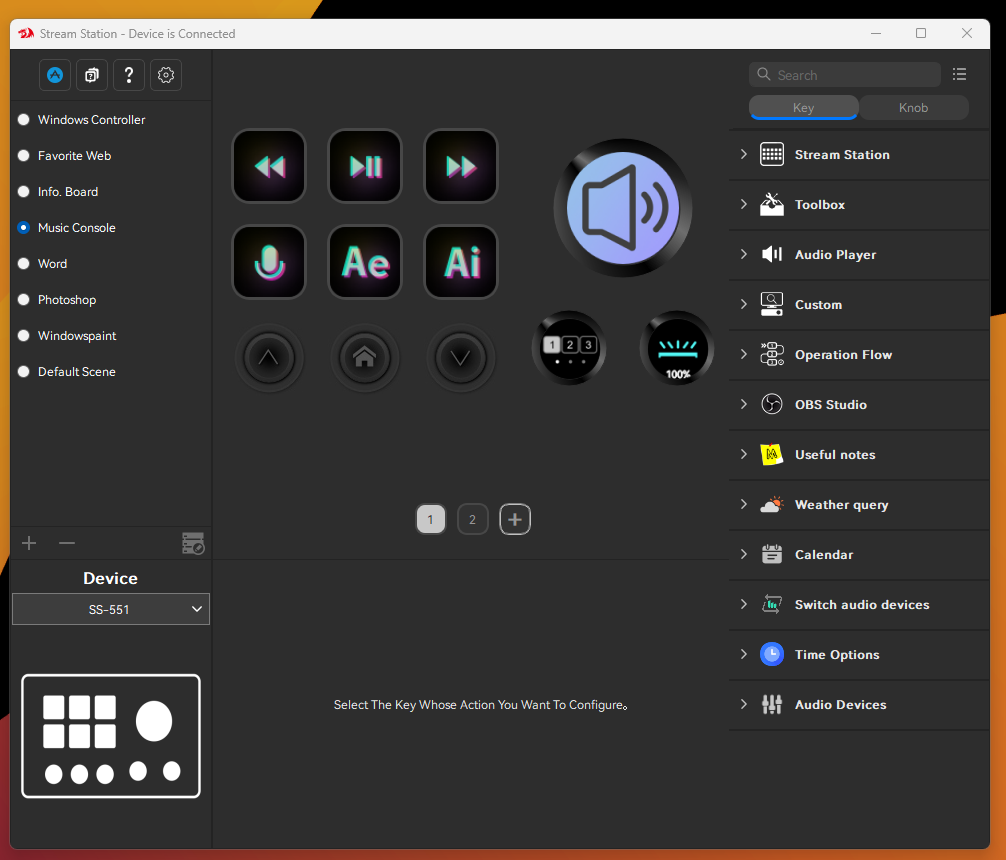Add a new scene with plus icon
The height and width of the screenshot is (860, 1006).
(x=29, y=543)
